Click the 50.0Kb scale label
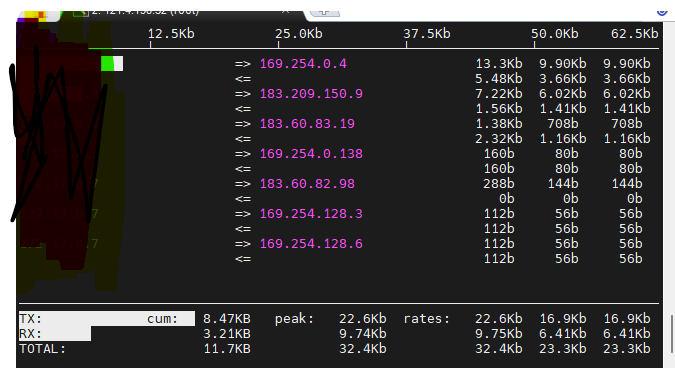 click(554, 34)
